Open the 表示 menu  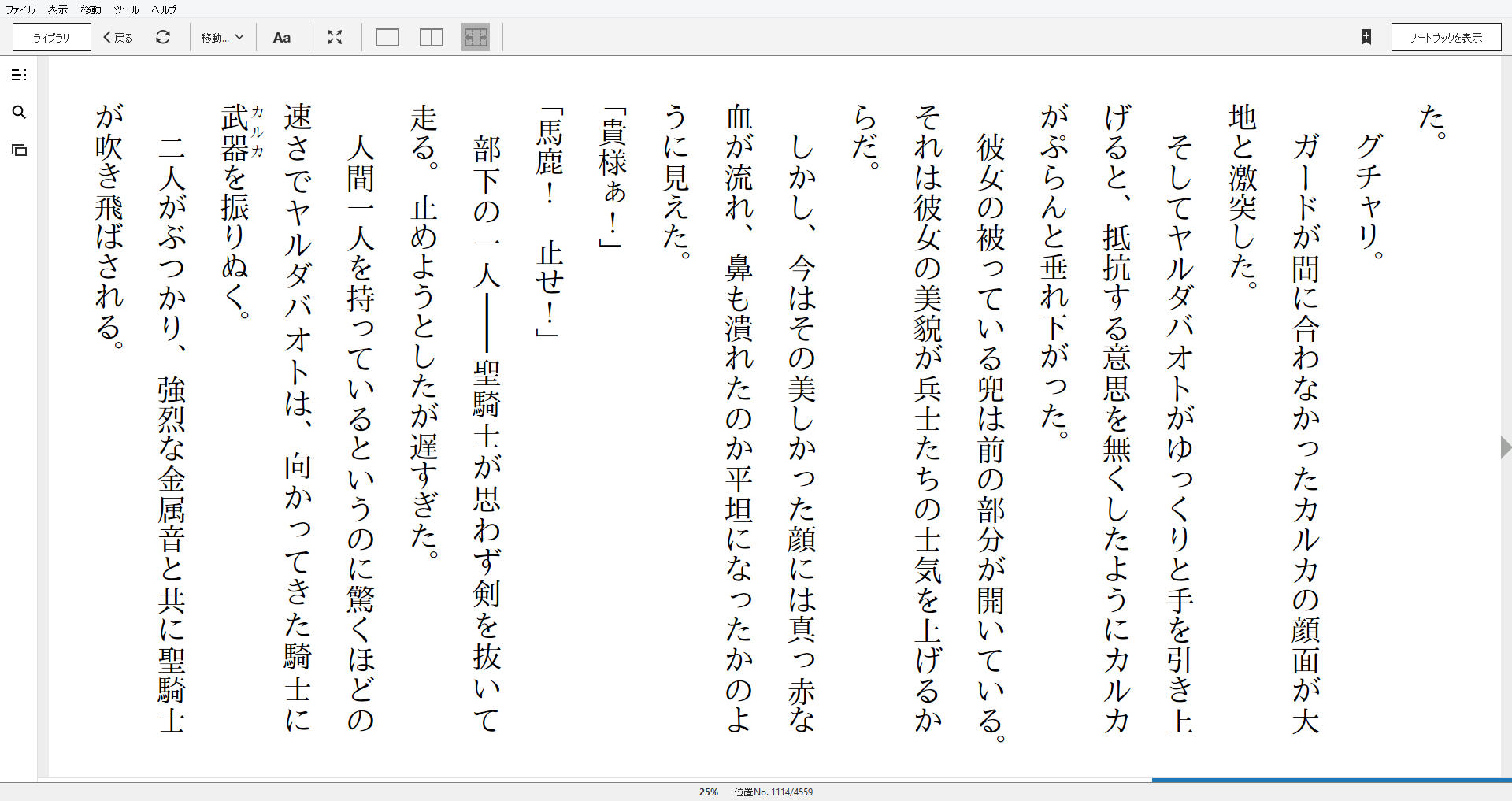[57, 9]
